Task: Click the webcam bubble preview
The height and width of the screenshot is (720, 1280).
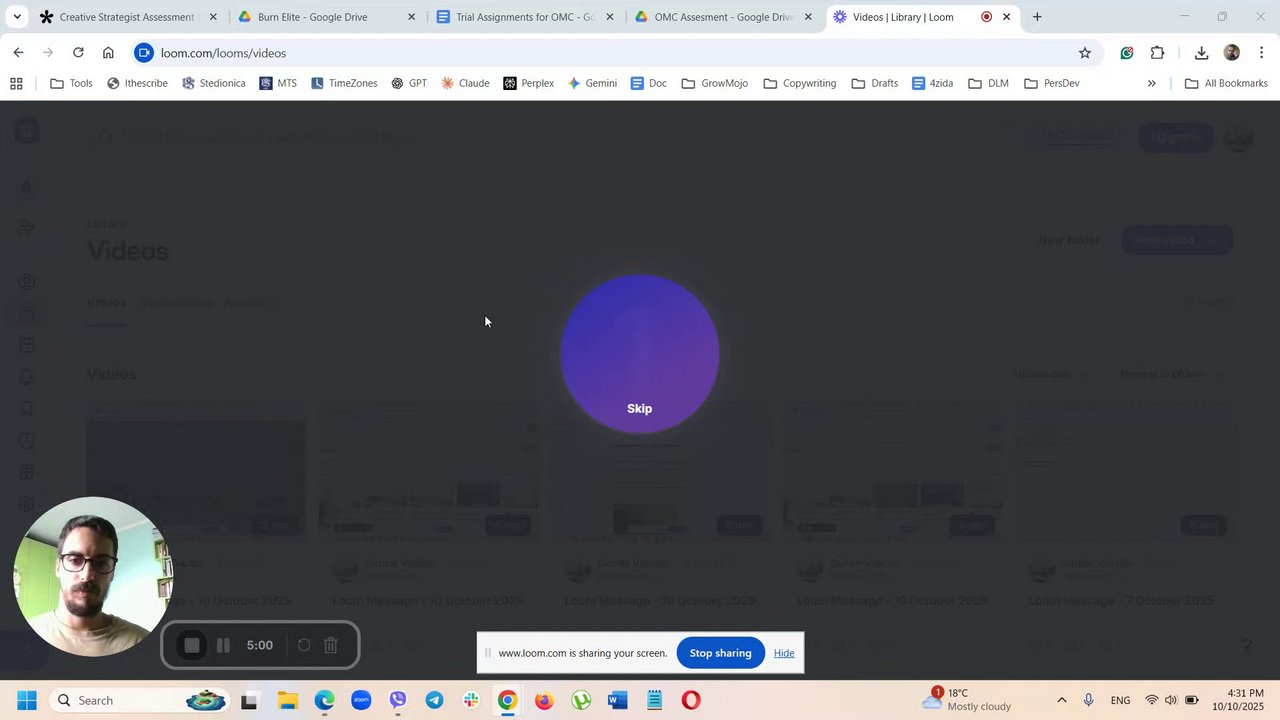Action: 93,577
